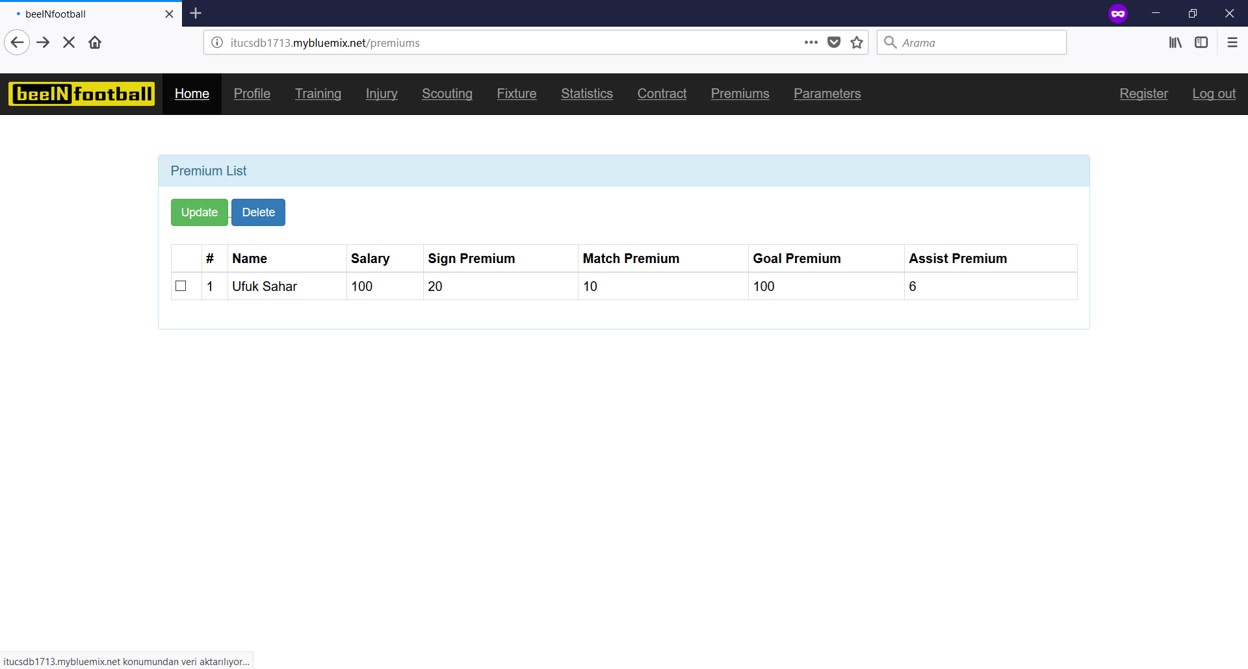The width and height of the screenshot is (1248, 669).
Task: Bookmark this page with the star icon
Action: [x=857, y=42]
